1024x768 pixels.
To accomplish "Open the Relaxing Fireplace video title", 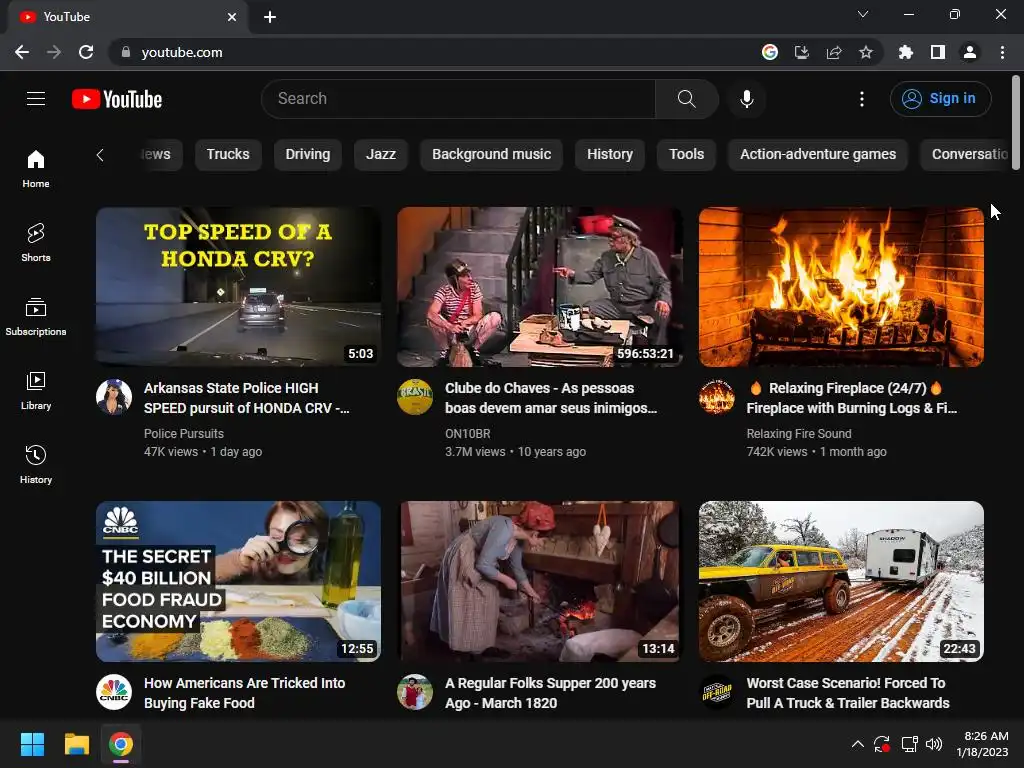I will (852, 398).
